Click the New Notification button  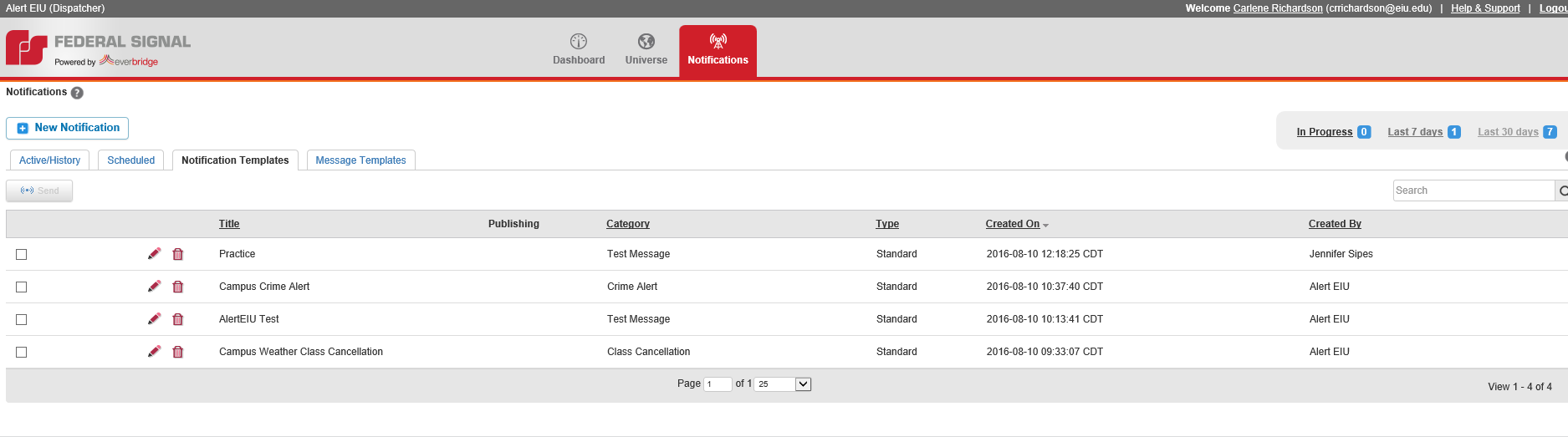click(x=68, y=128)
